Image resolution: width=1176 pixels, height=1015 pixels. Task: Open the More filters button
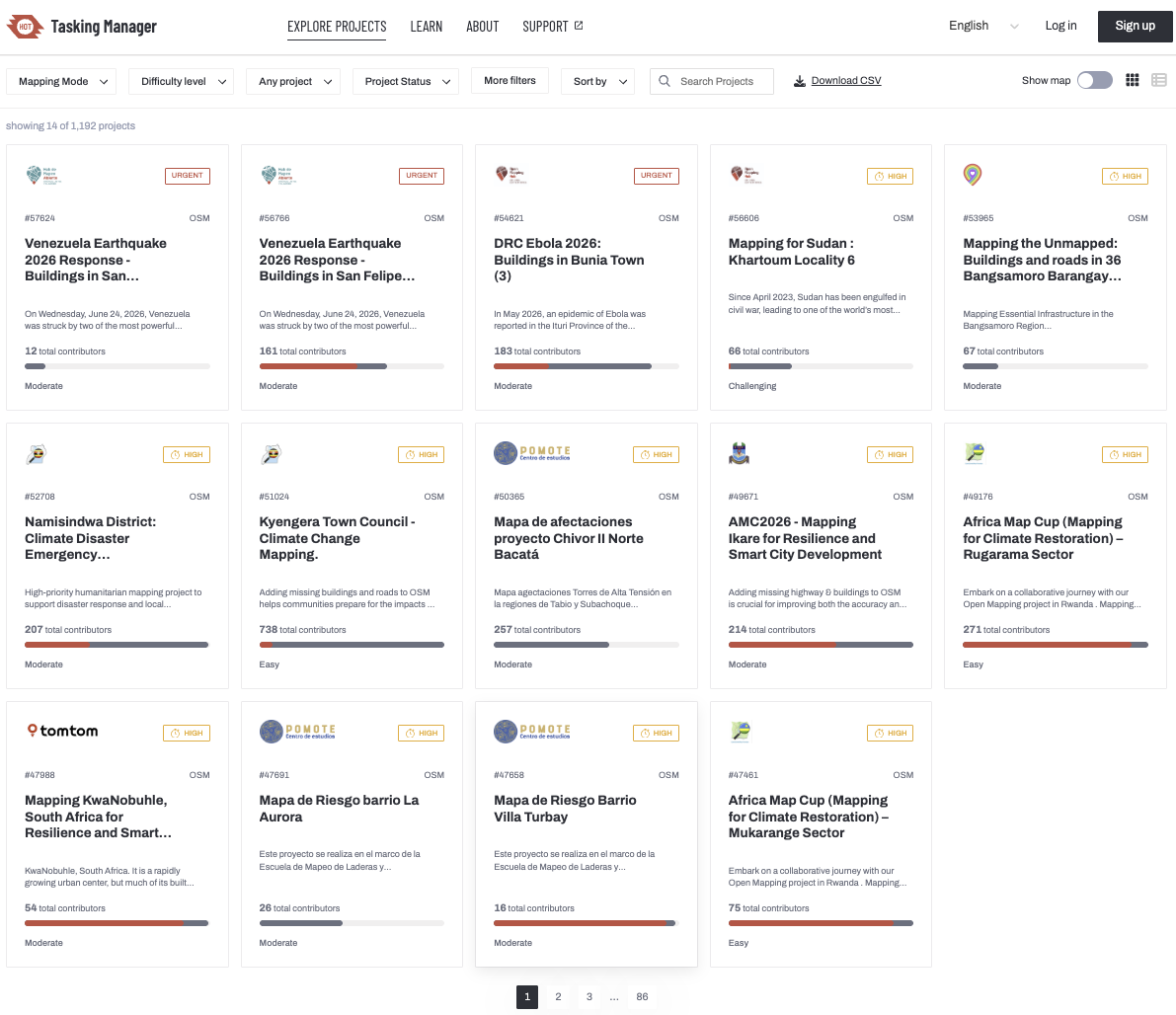point(510,80)
